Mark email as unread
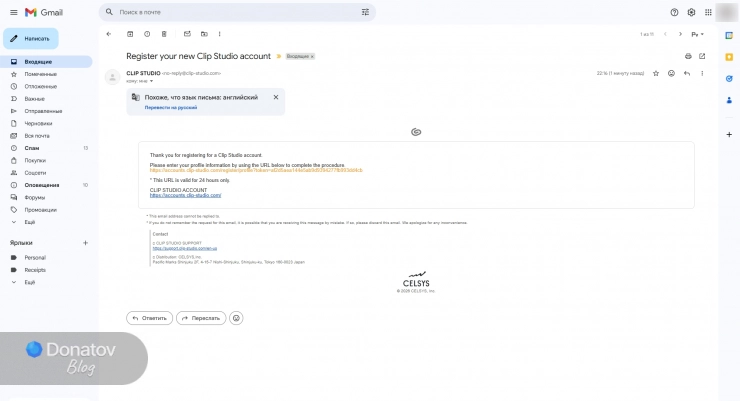 pyautogui.click(x=187, y=34)
